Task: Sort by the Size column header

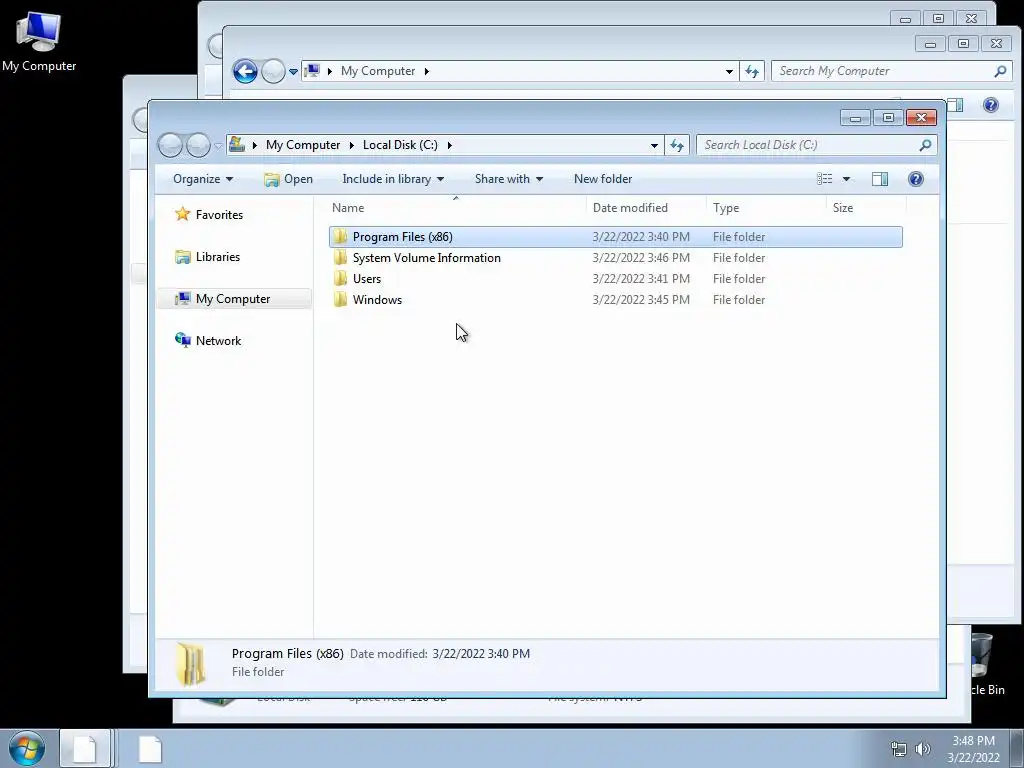Action: 867,208
